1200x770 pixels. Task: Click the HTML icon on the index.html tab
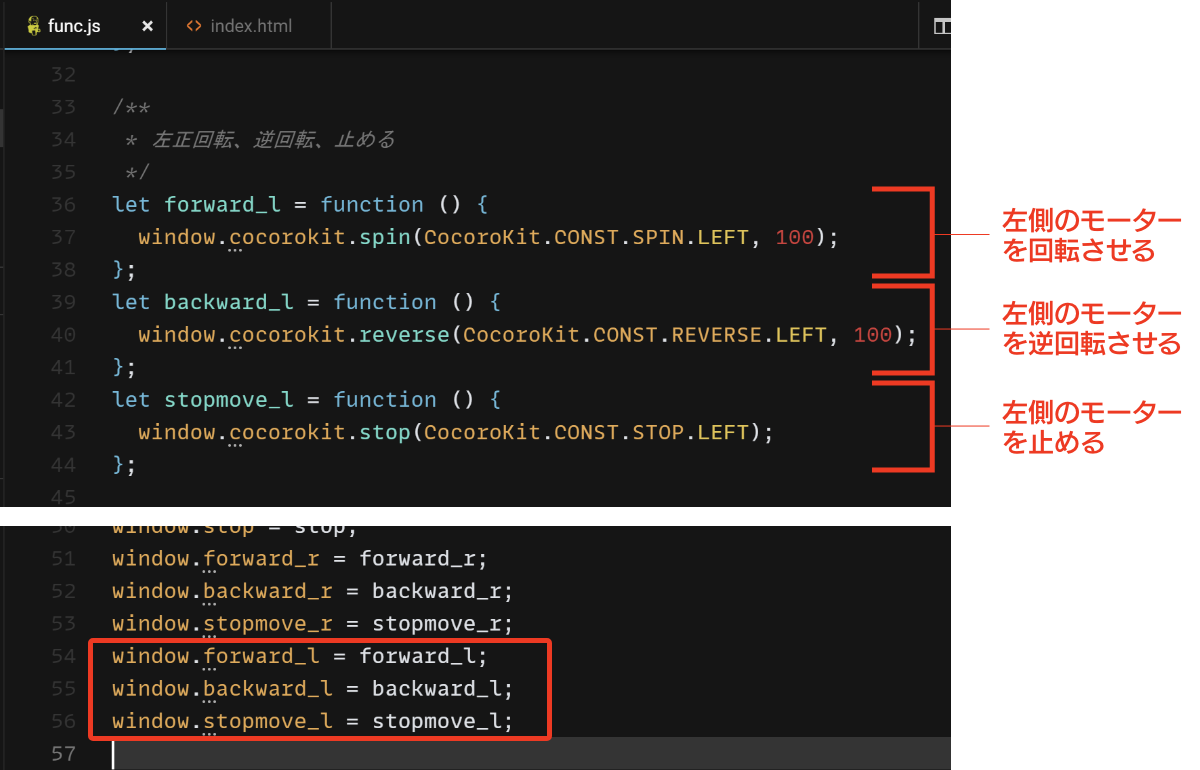click(x=196, y=26)
